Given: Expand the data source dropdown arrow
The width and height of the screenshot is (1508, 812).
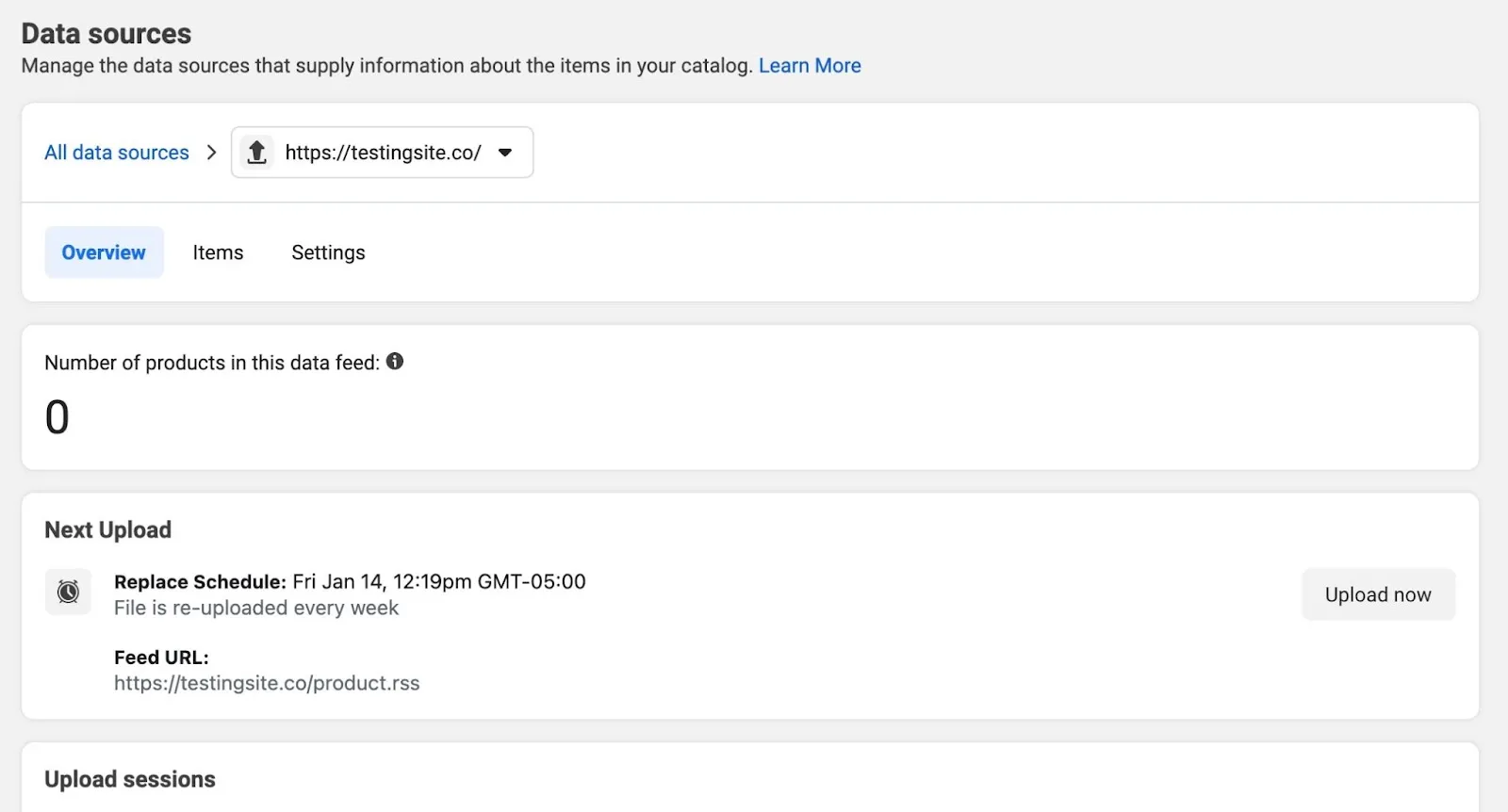Looking at the screenshot, I should click(x=505, y=153).
